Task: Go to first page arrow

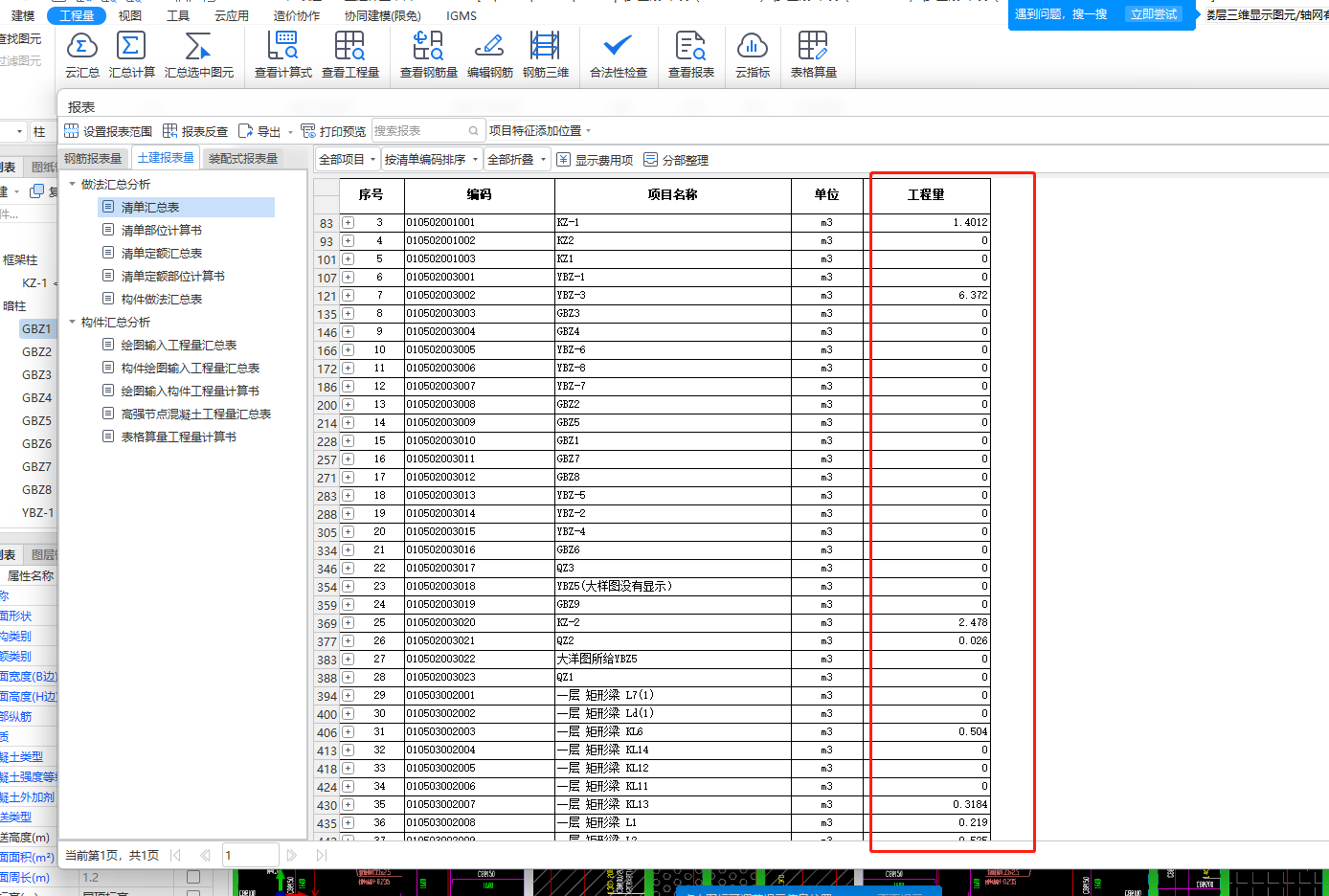Action: (175, 855)
